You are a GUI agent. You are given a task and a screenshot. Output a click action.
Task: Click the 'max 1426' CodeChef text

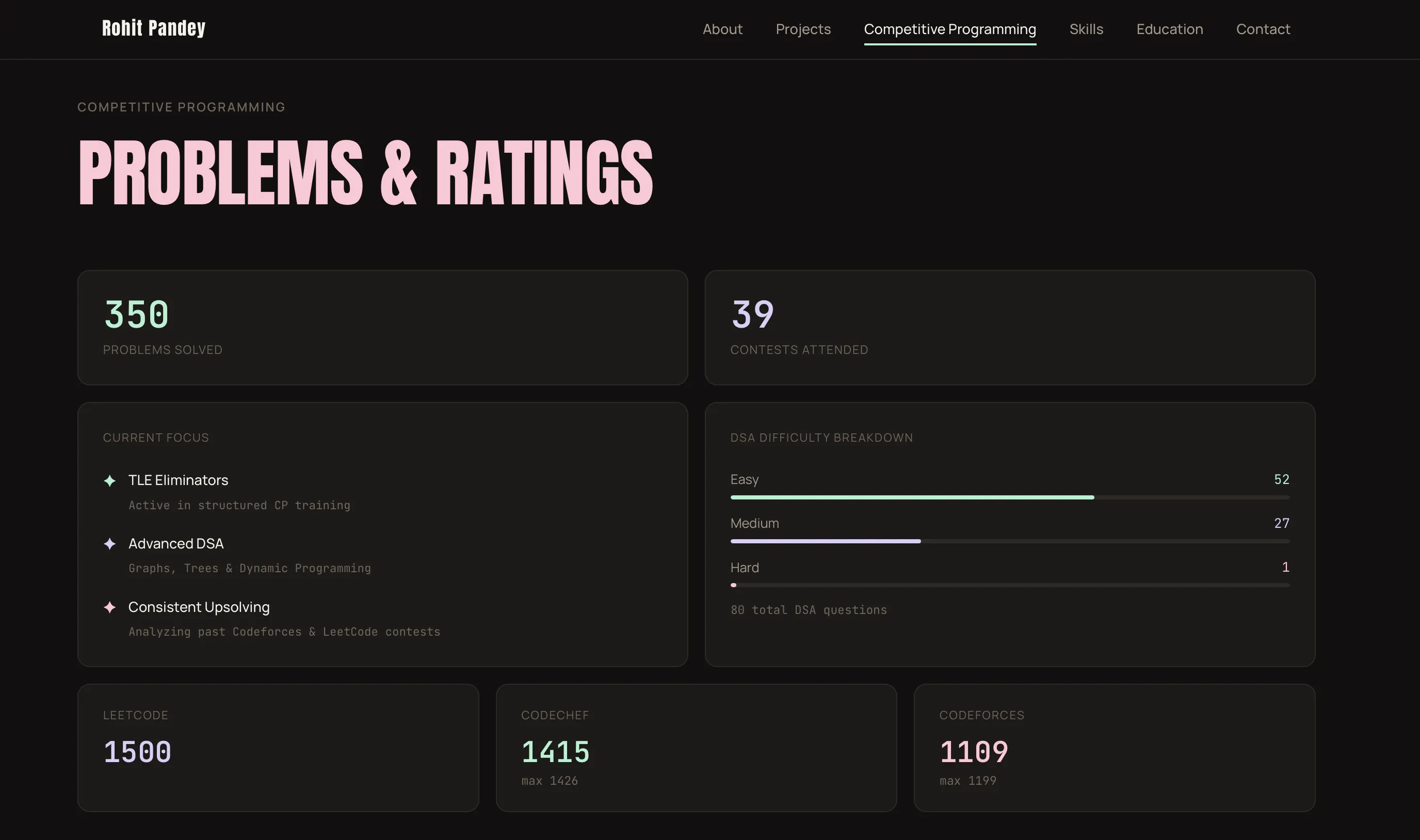point(550,781)
